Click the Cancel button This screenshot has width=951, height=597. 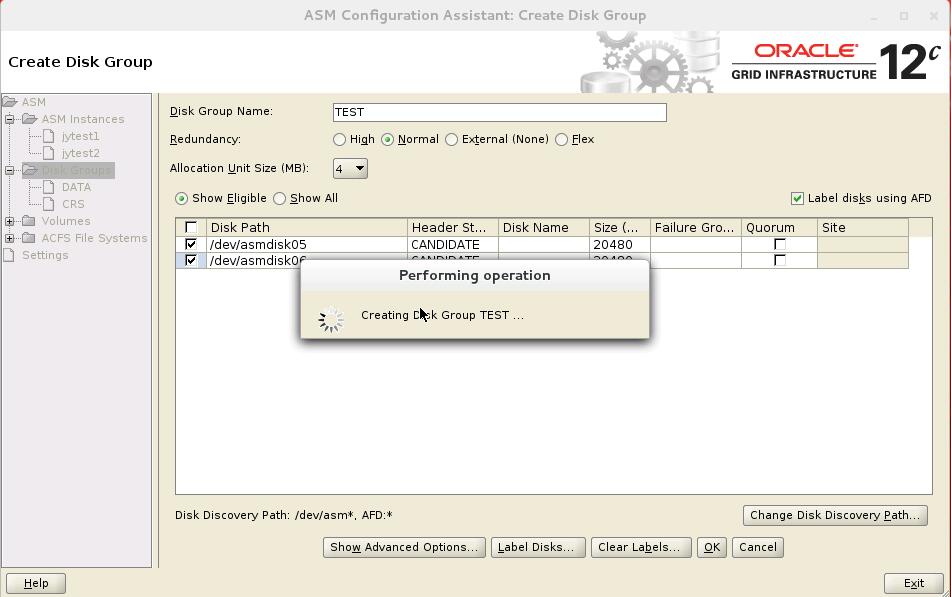tap(758, 547)
